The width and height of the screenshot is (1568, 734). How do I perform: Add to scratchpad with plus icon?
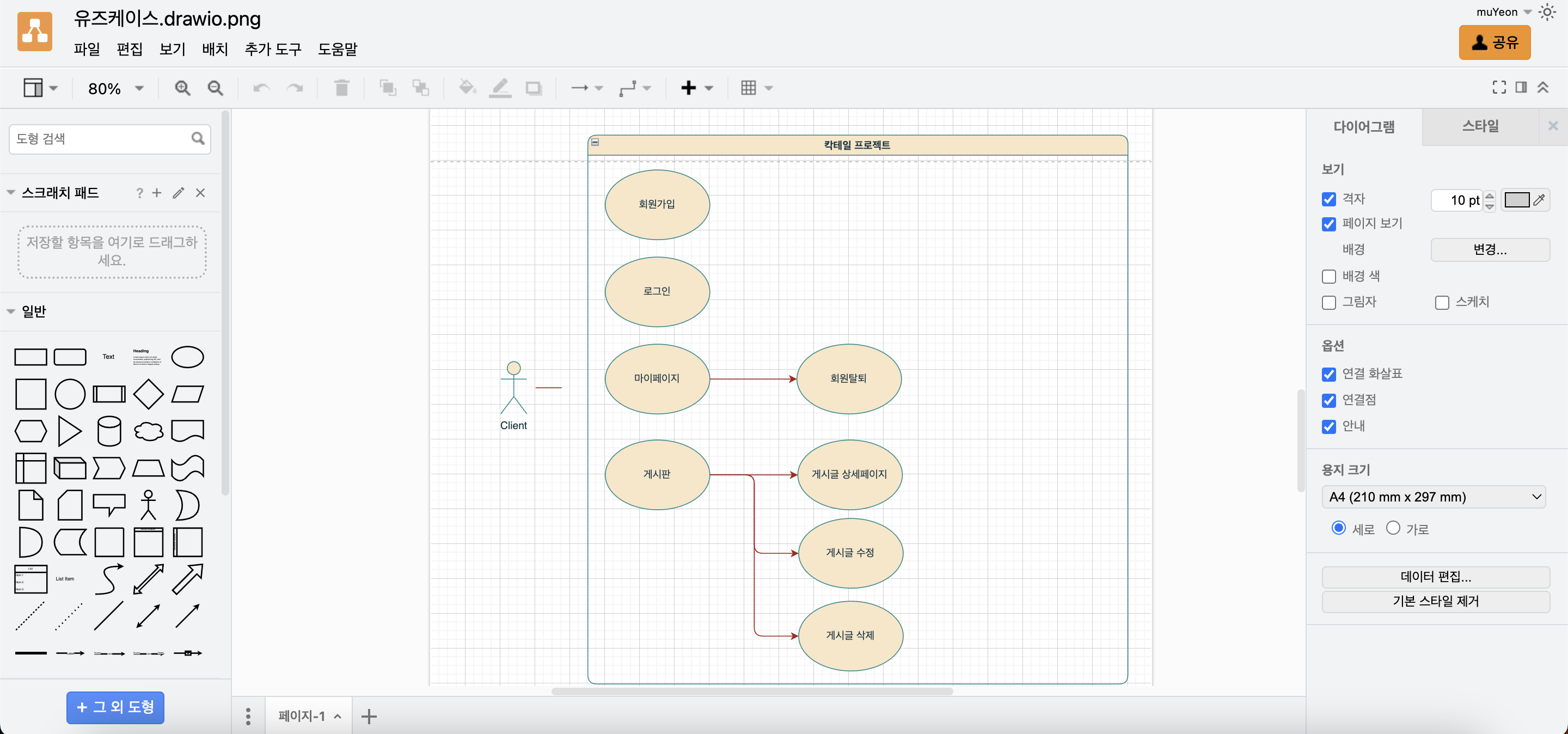[x=157, y=193]
